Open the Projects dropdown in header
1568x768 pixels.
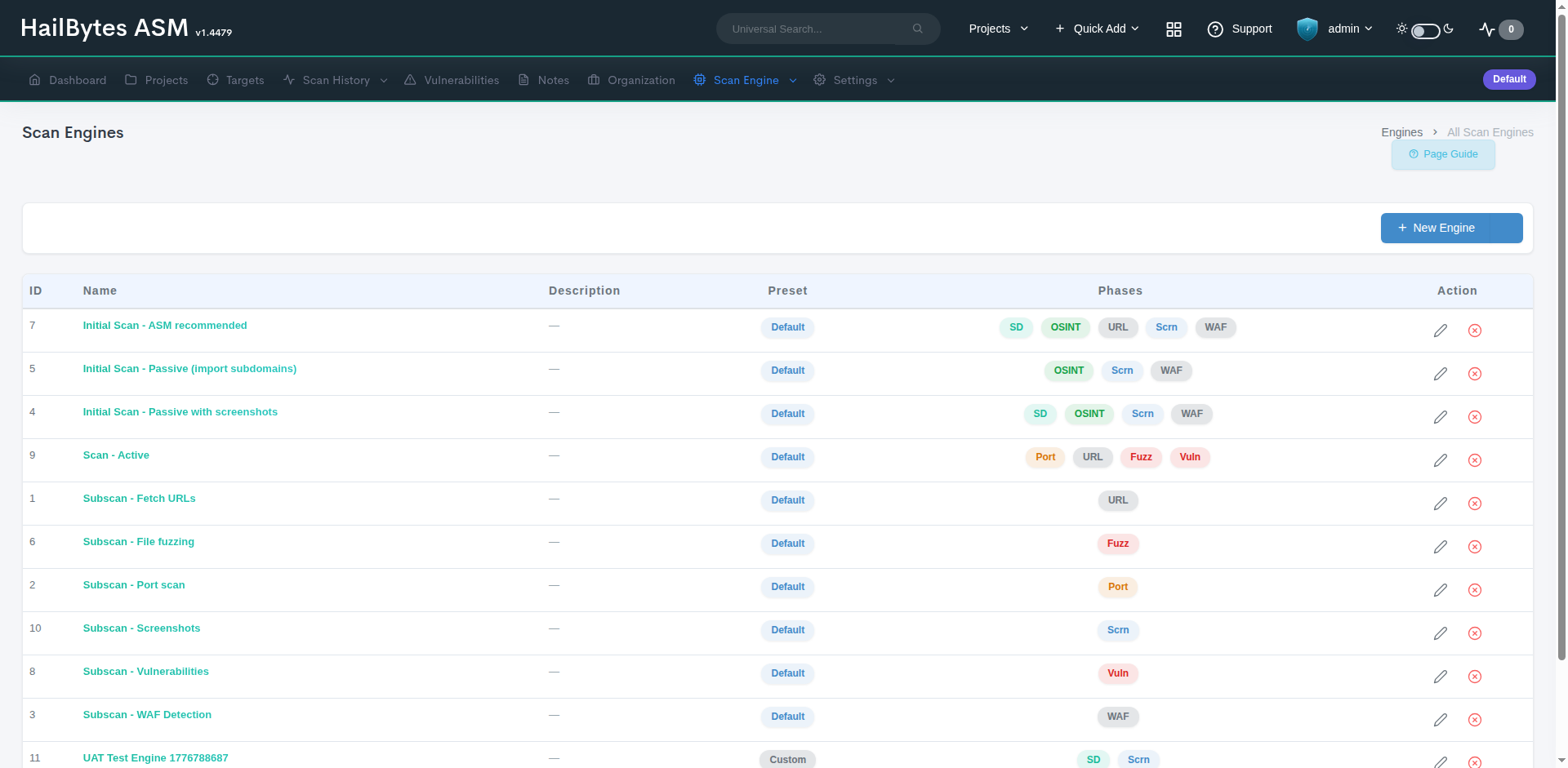point(998,29)
